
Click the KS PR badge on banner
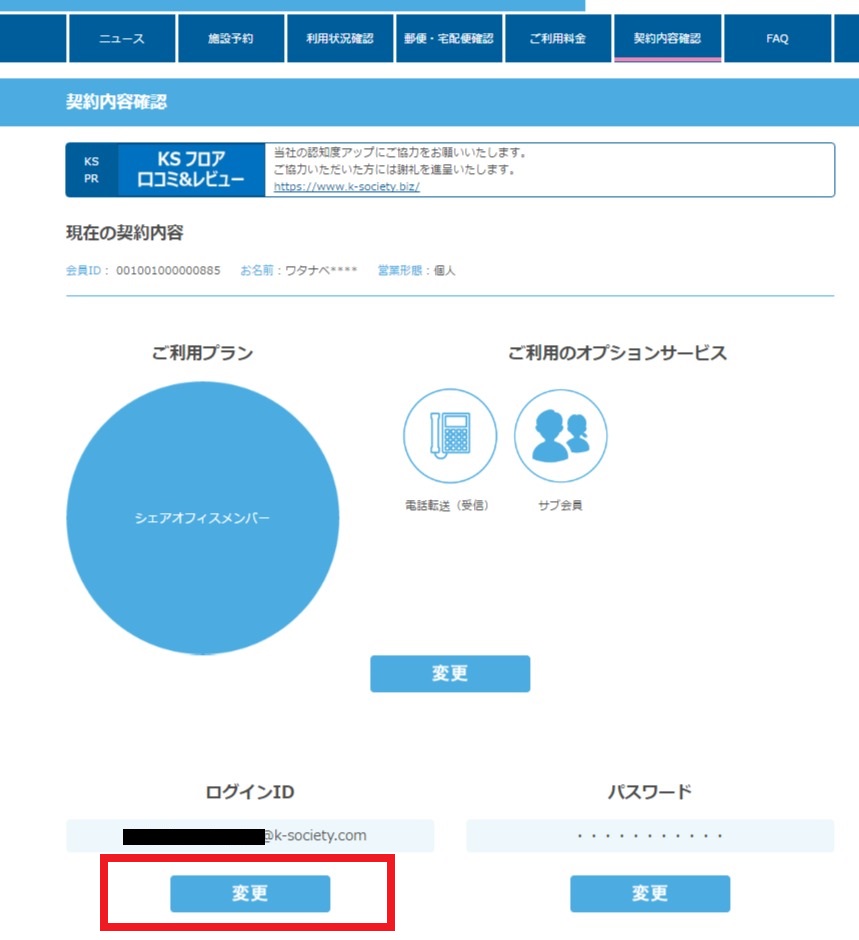point(91,170)
